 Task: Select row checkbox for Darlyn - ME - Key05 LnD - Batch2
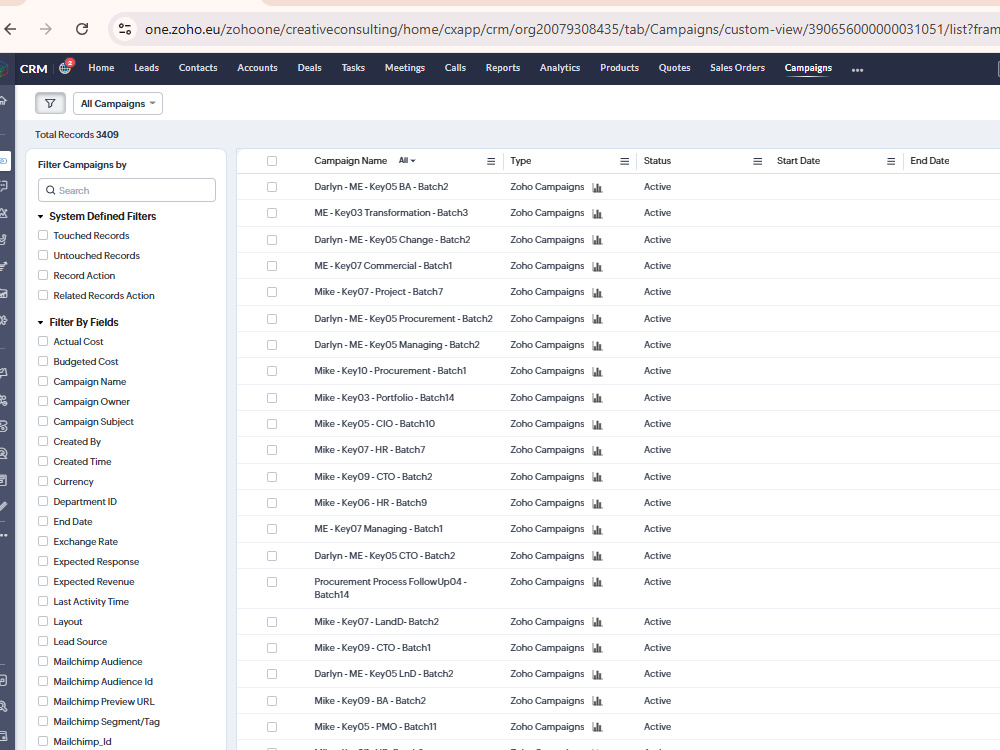click(x=272, y=673)
